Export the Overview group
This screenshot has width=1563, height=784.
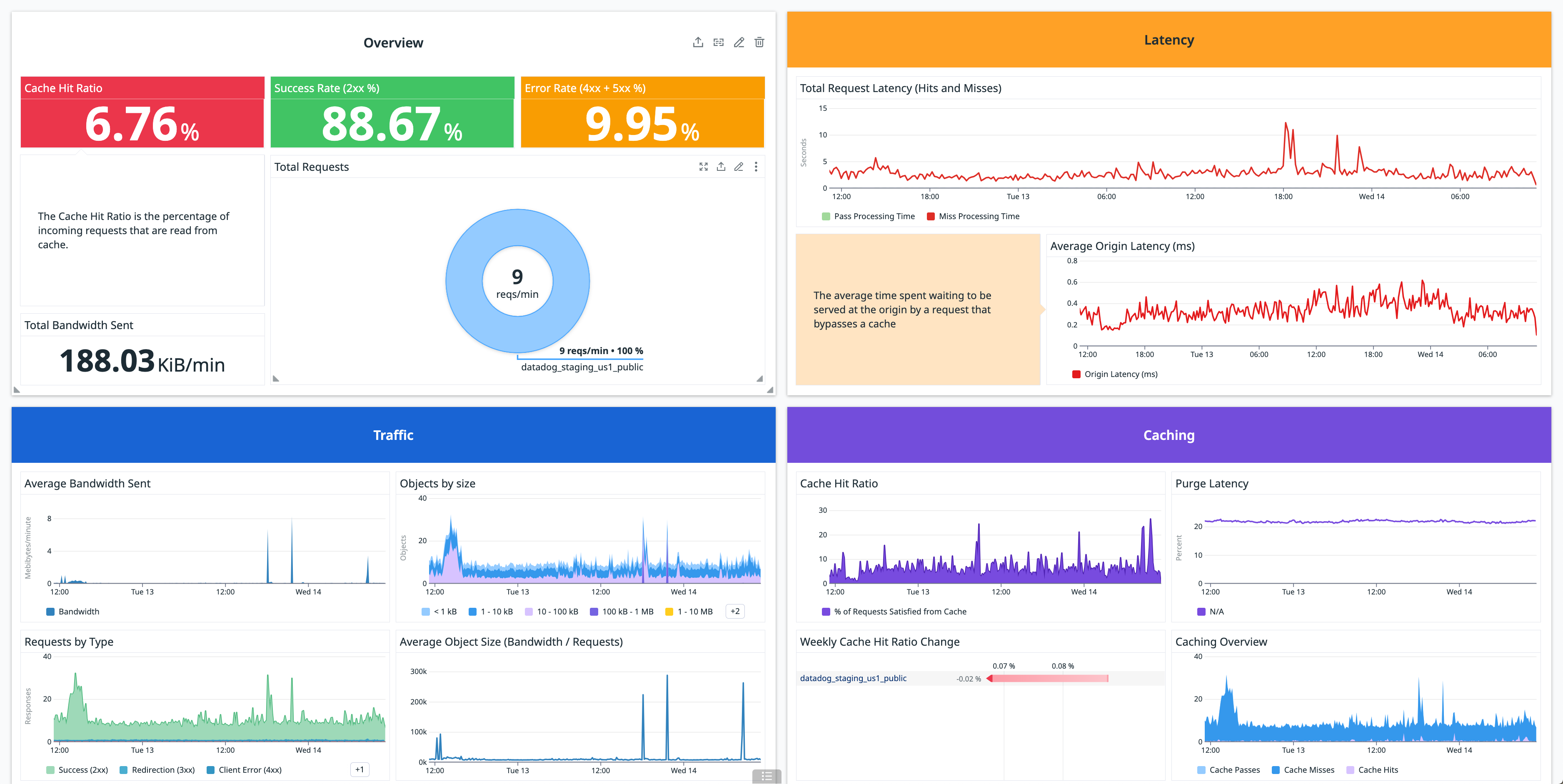tap(697, 42)
